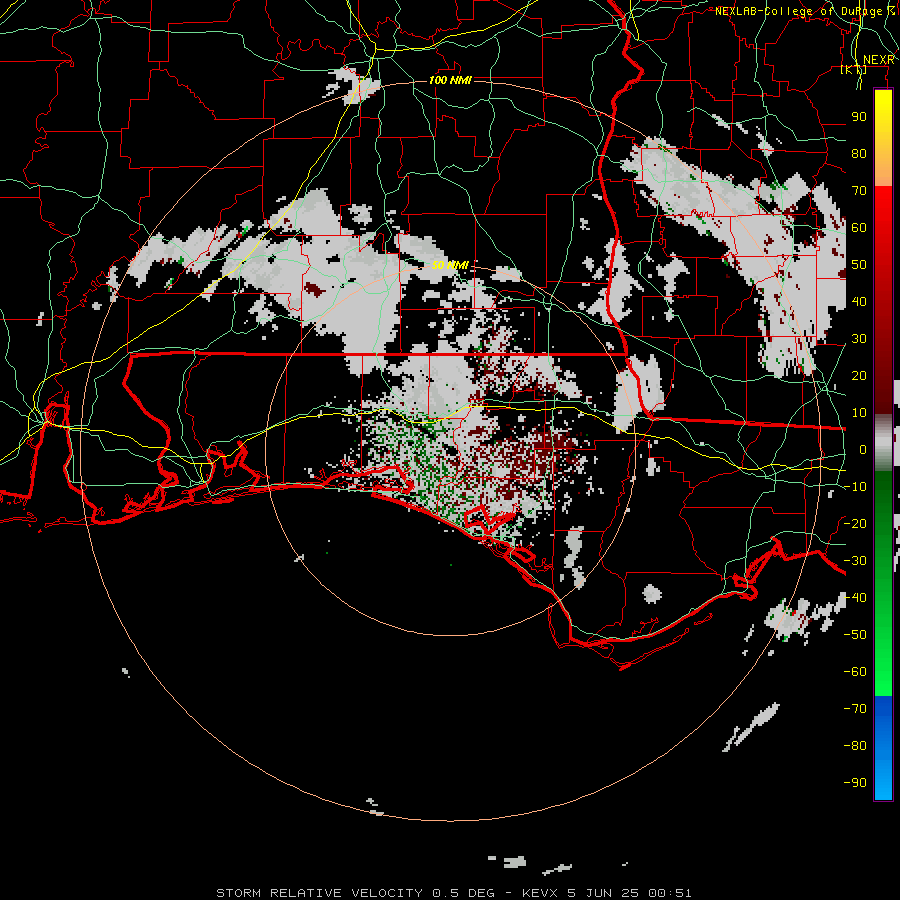Click the -90 value on velocity scale
The width and height of the screenshot is (900, 900).
point(855,782)
